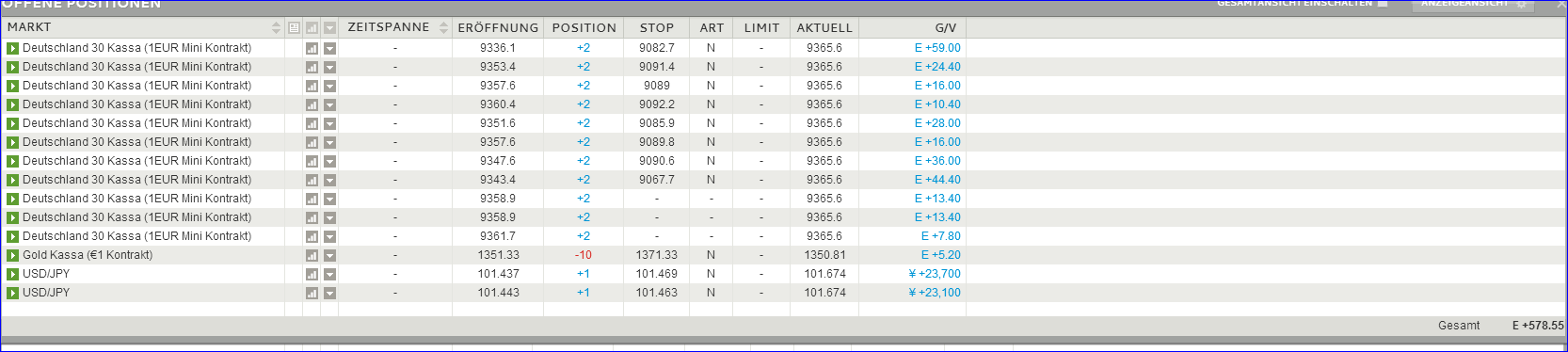Click green arrow icon of row opened at 9343.4

click(x=12, y=180)
